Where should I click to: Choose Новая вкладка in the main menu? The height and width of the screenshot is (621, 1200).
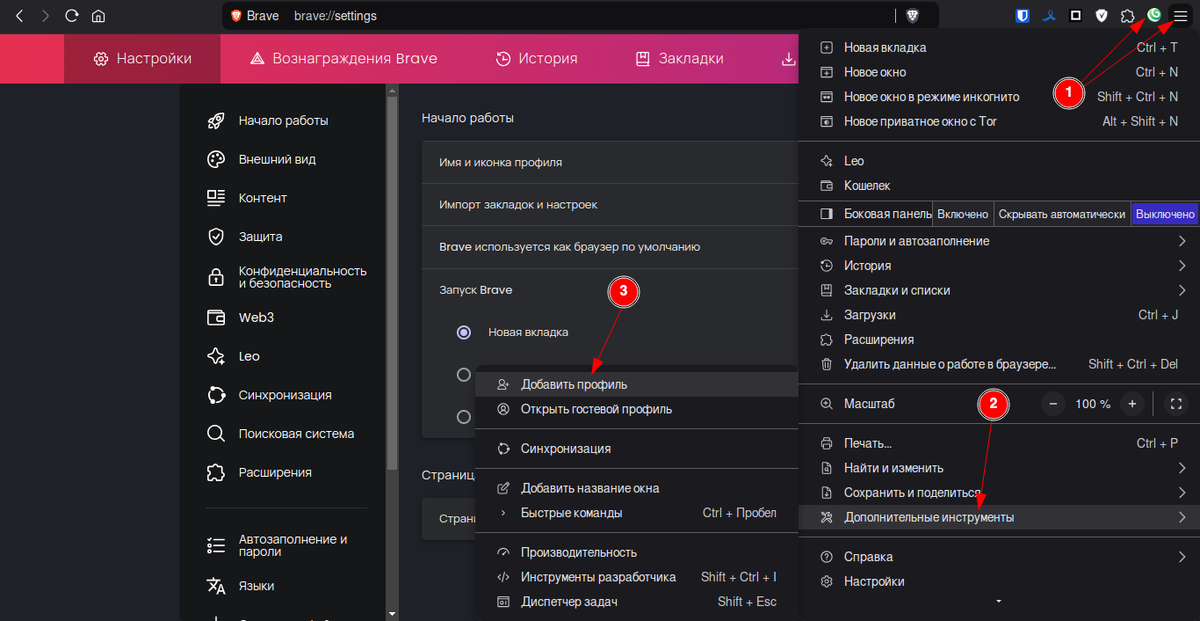[x=999, y=47]
